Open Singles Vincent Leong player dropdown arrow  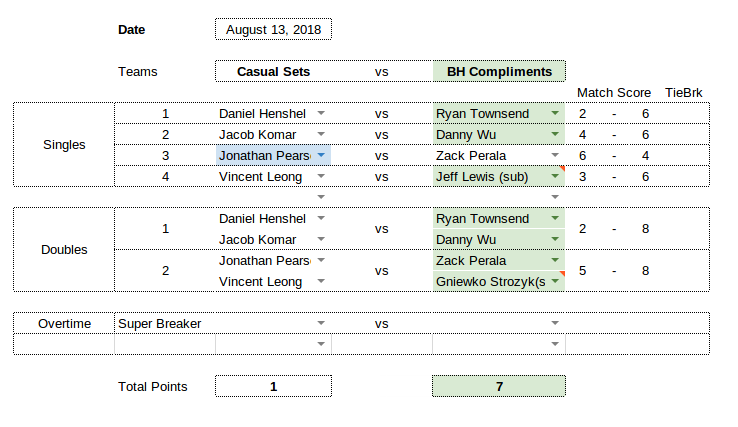(x=321, y=176)
